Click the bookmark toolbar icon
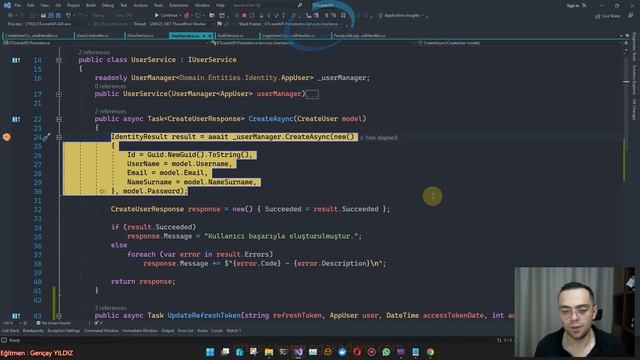Screen dimensions: 640x360 tap(343, 15)
